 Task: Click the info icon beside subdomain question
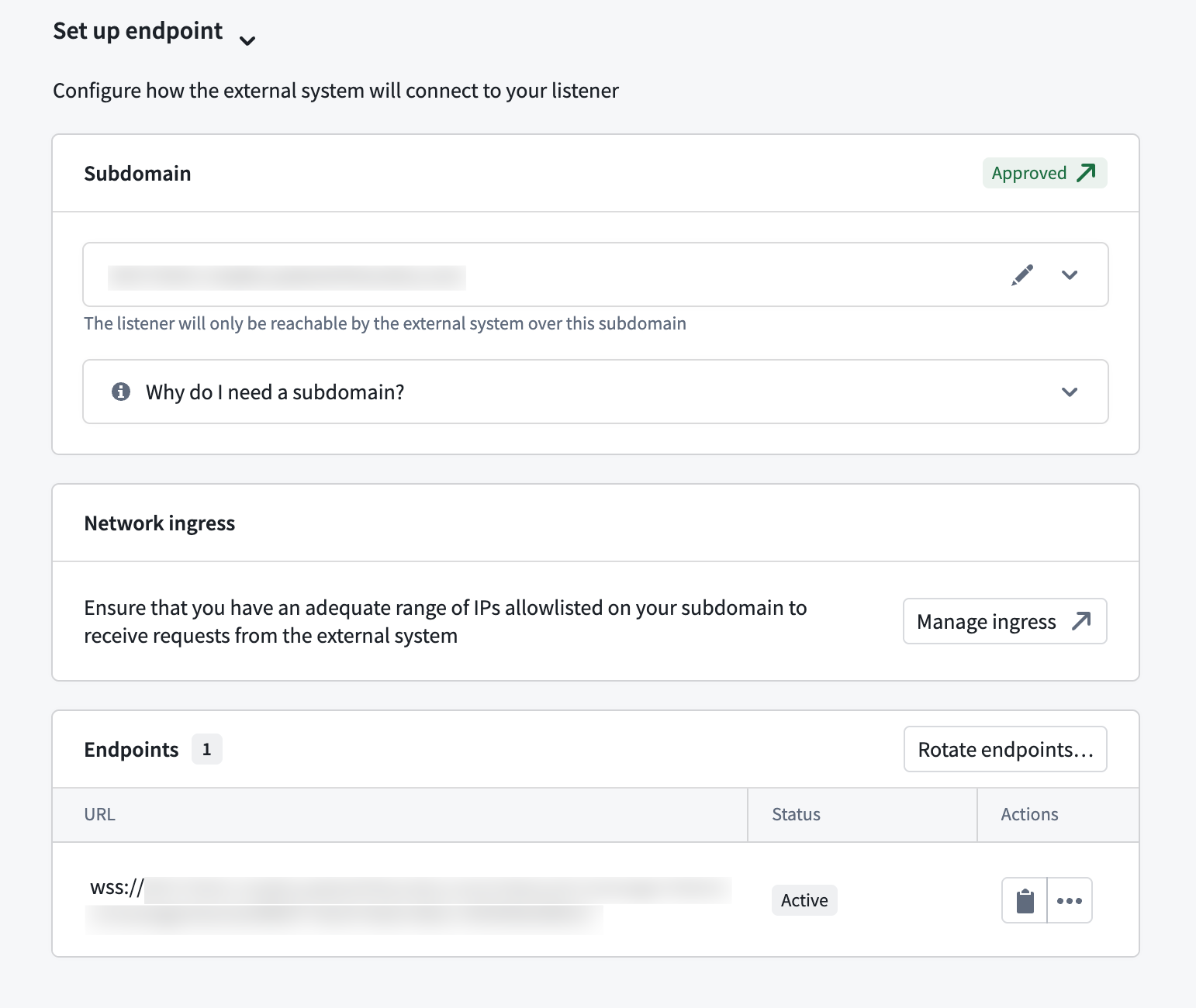pos(120,392)
